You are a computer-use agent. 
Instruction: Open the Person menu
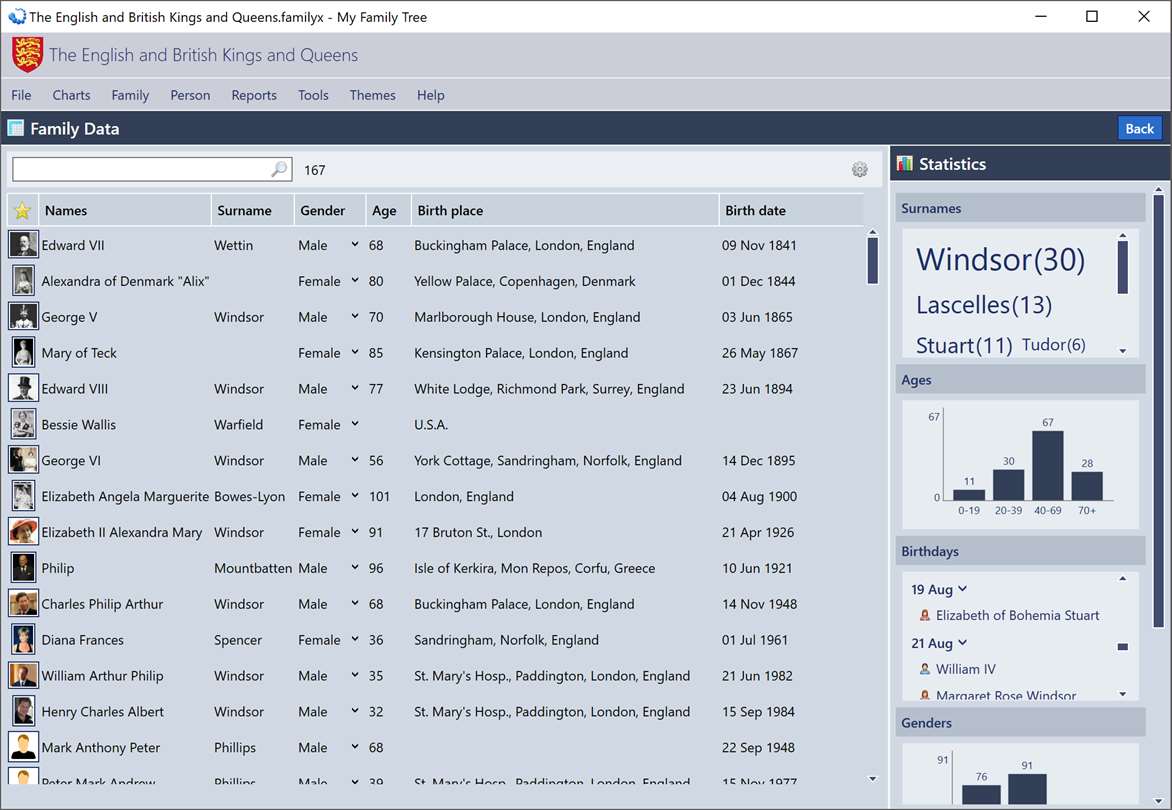[190, 95]
